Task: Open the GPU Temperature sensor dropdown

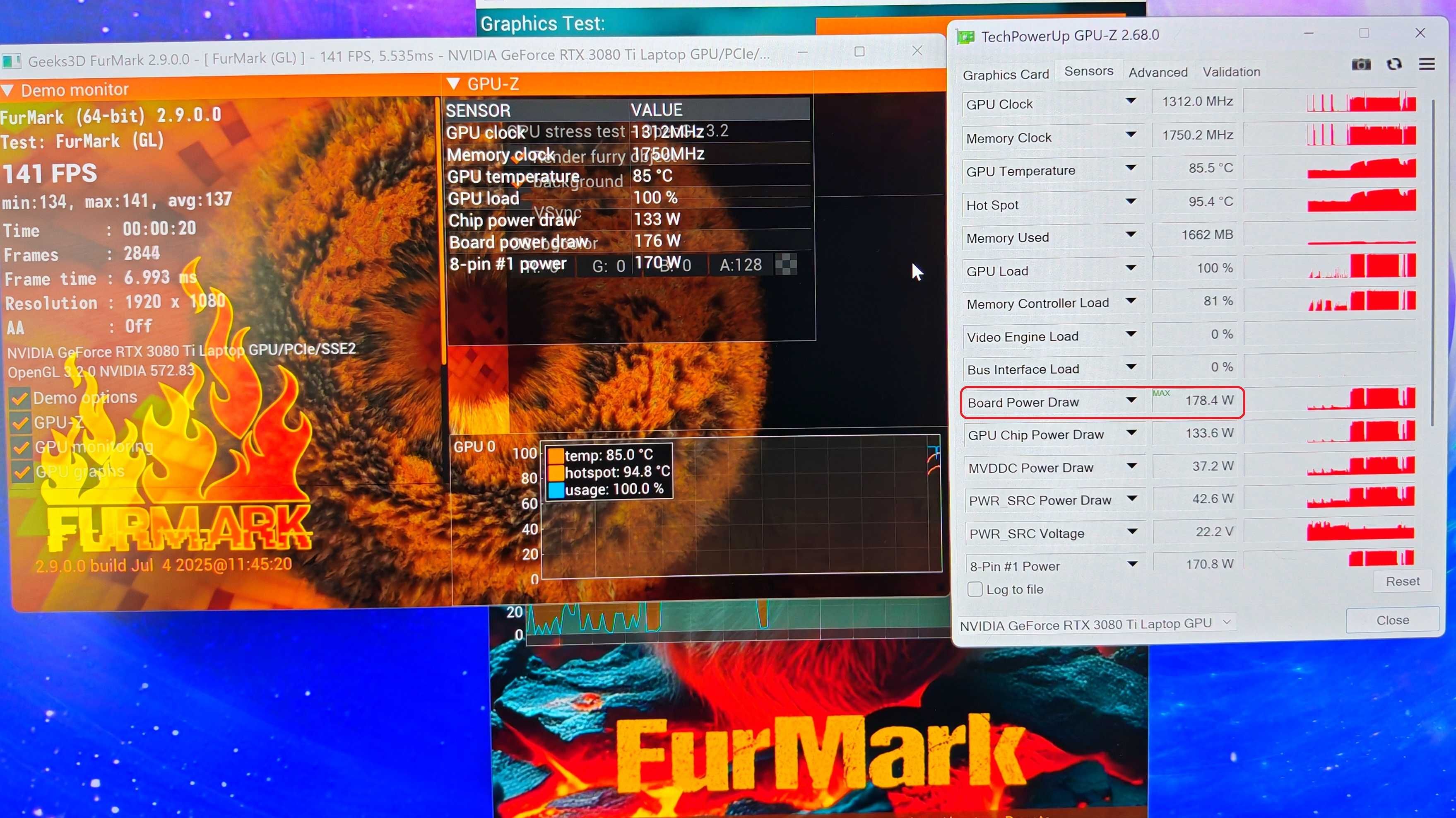Action: (1131, 169)
